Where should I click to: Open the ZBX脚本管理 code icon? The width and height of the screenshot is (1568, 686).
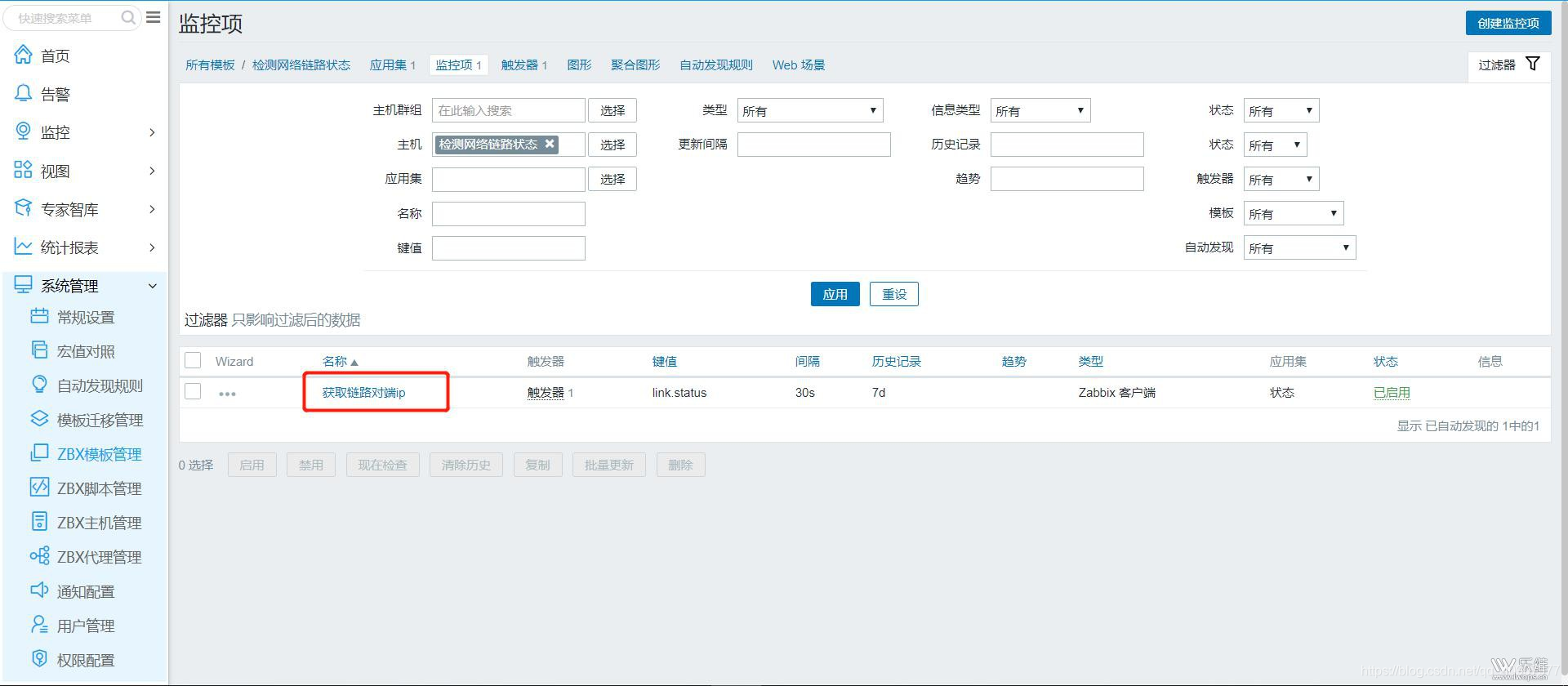[x=39, y=488]
